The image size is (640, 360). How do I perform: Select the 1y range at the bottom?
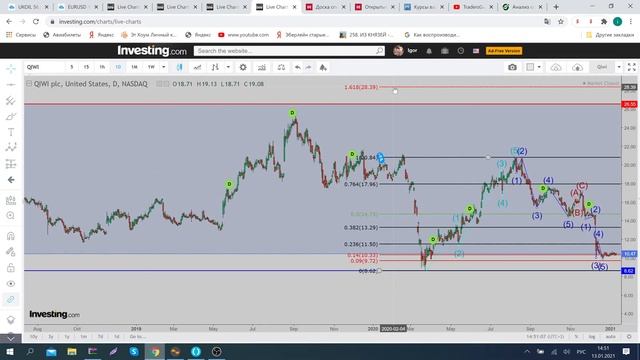point(67,337)
